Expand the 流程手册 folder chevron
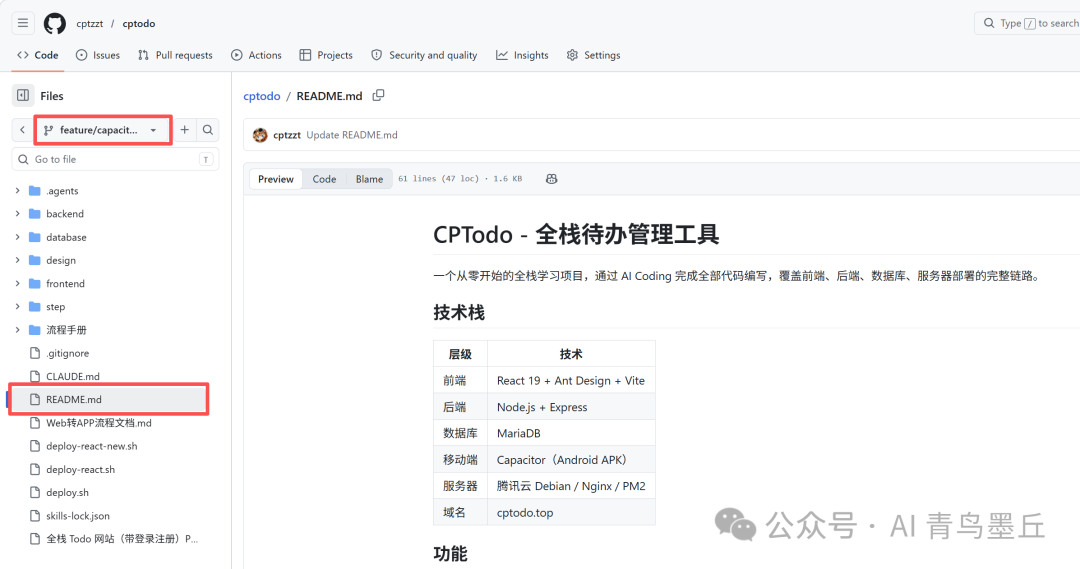The width and height of the screenshot is (1080, 569). point(17,330)
